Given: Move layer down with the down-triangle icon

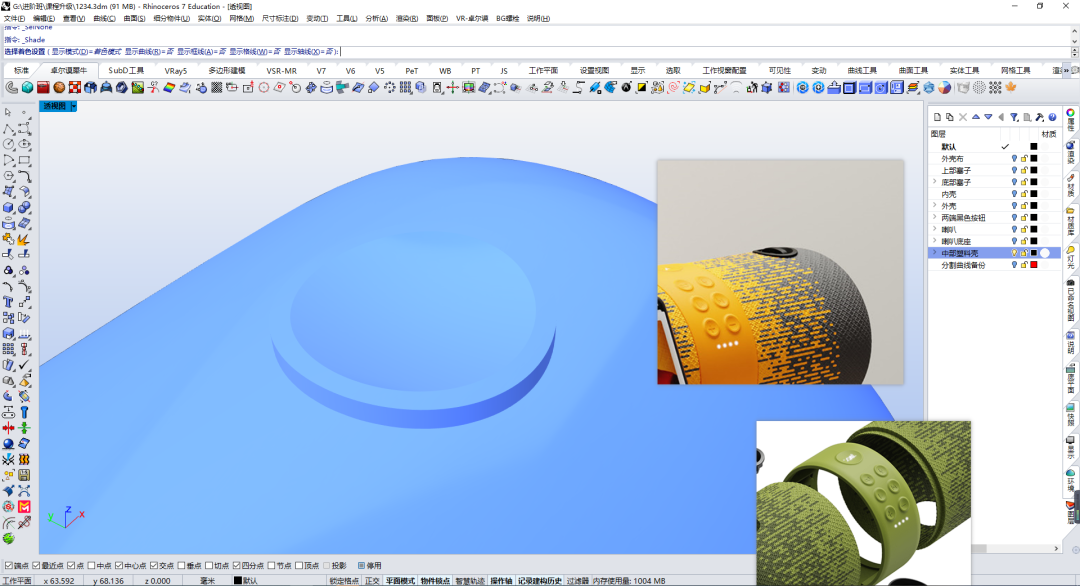Looking at the screenshot, I should tap(988, 117).
